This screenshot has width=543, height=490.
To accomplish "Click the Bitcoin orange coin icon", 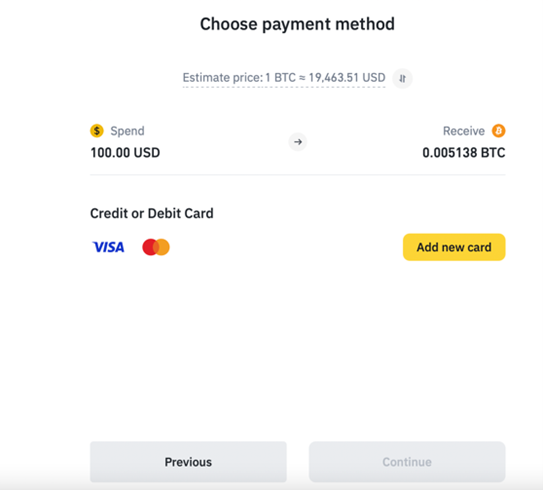I will [x=499, y=131].
